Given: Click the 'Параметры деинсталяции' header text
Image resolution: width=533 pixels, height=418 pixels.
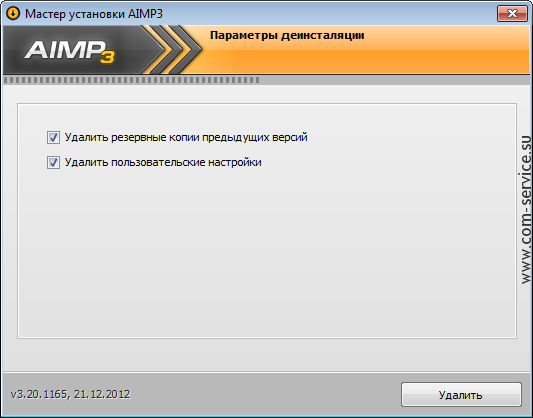Looking at the screenshot, I should pyautogui.click(x=287, y=35).
